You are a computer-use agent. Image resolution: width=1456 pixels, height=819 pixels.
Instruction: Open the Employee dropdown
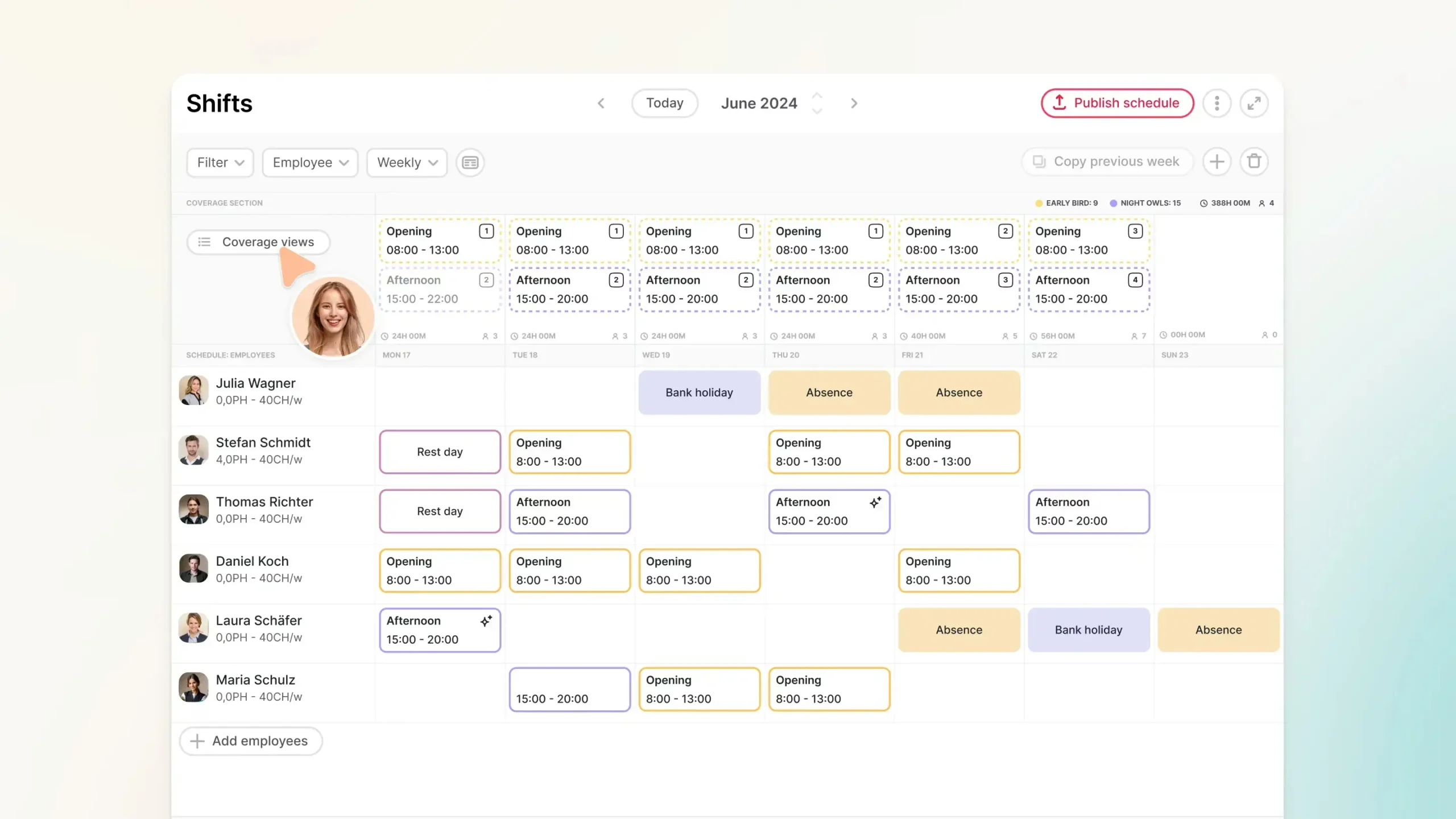[309, 163]
